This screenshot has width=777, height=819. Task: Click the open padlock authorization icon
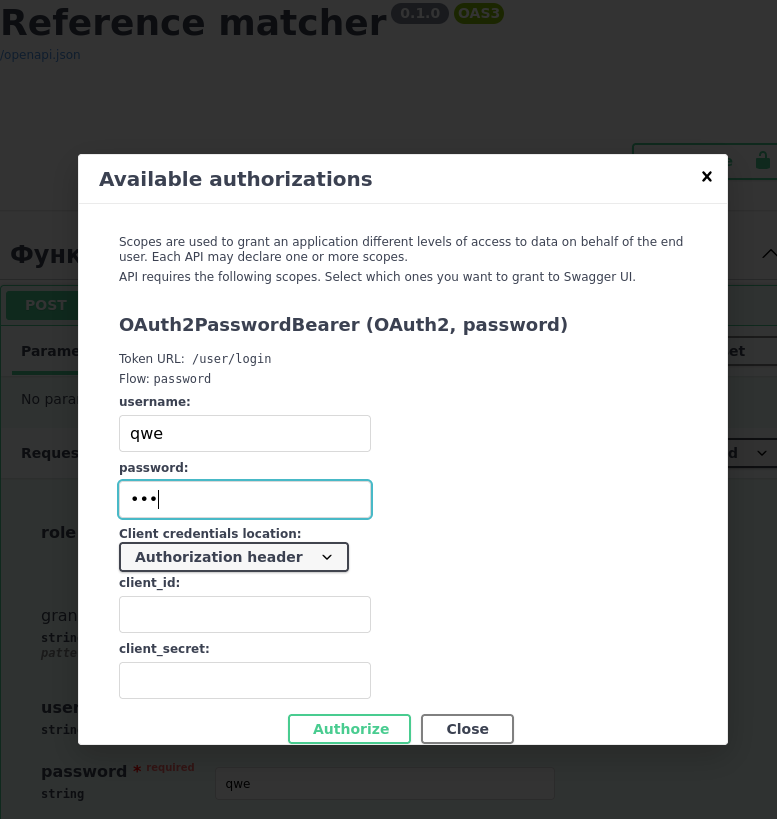coord(762,160)
